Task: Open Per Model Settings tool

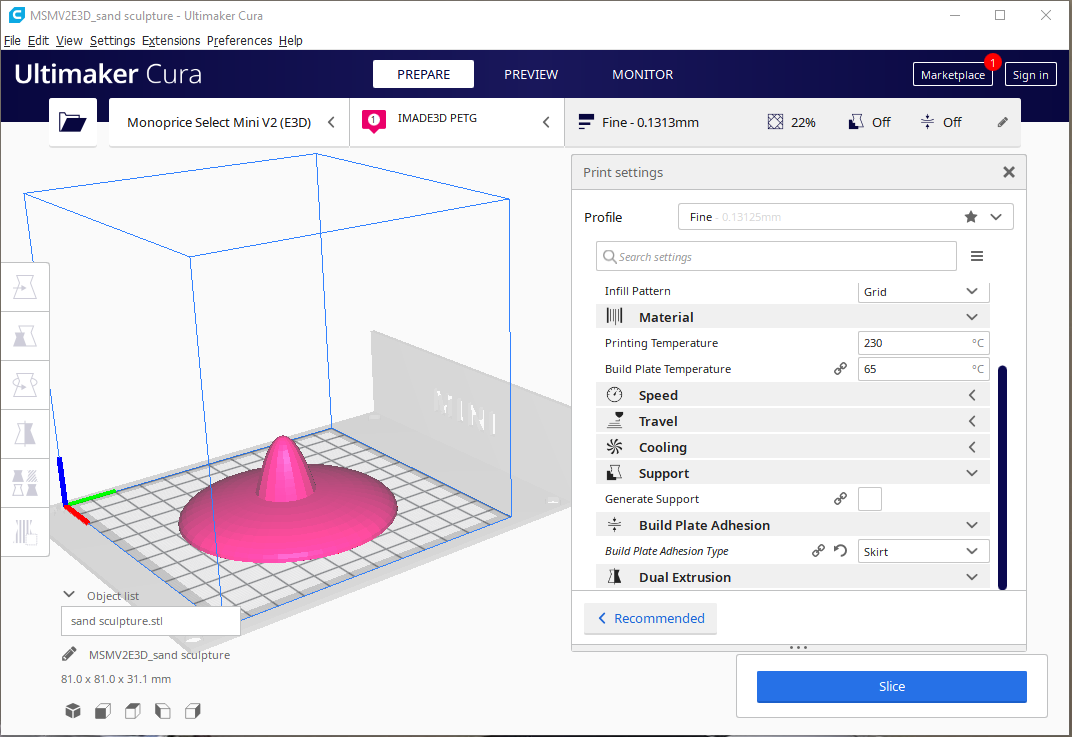Action: pos(25,483)
